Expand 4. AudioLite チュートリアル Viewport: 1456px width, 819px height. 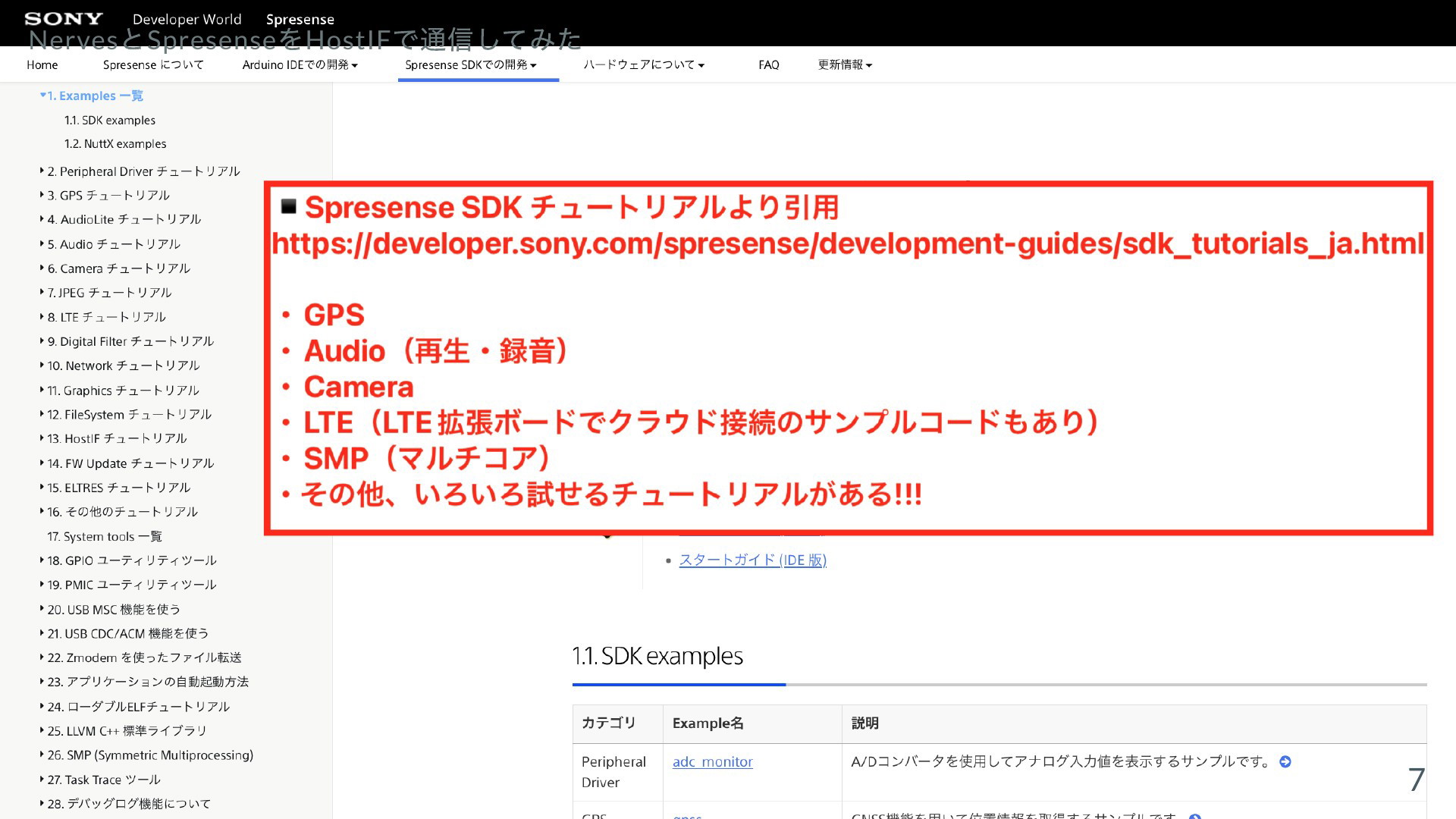[x=121, y=219]
